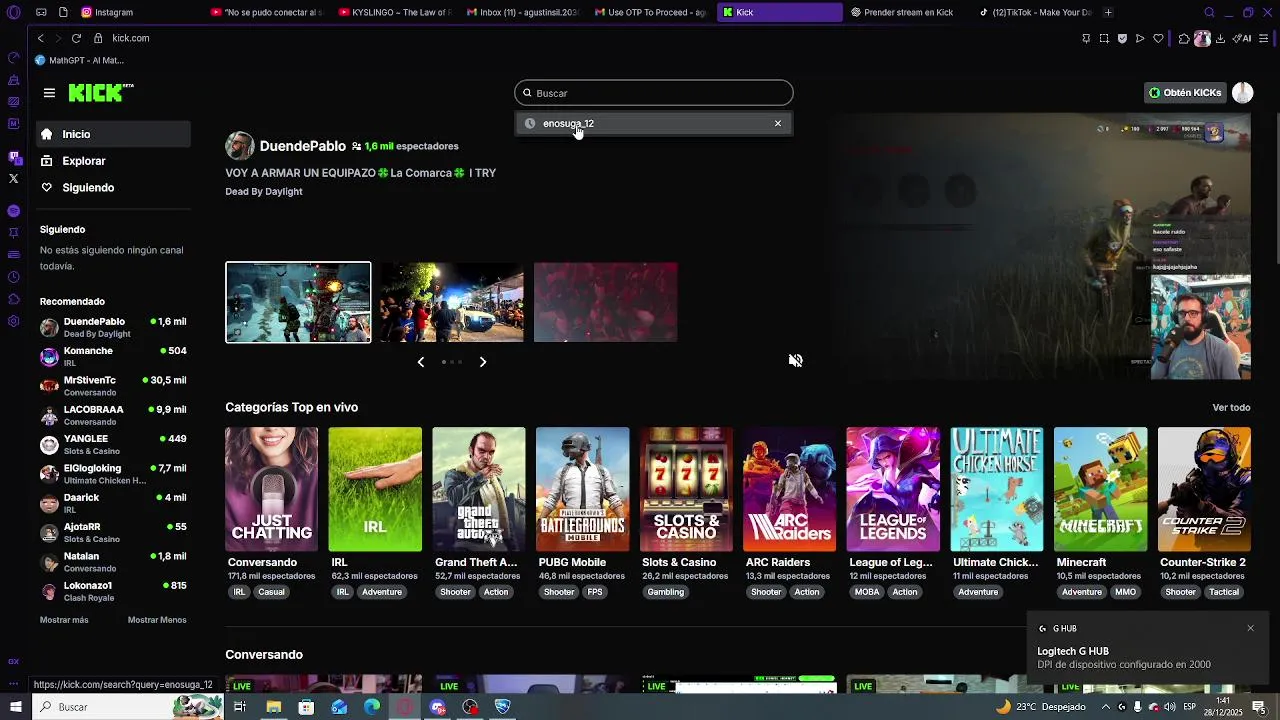Select enosuga_12 search suggestion

point(653,124)
